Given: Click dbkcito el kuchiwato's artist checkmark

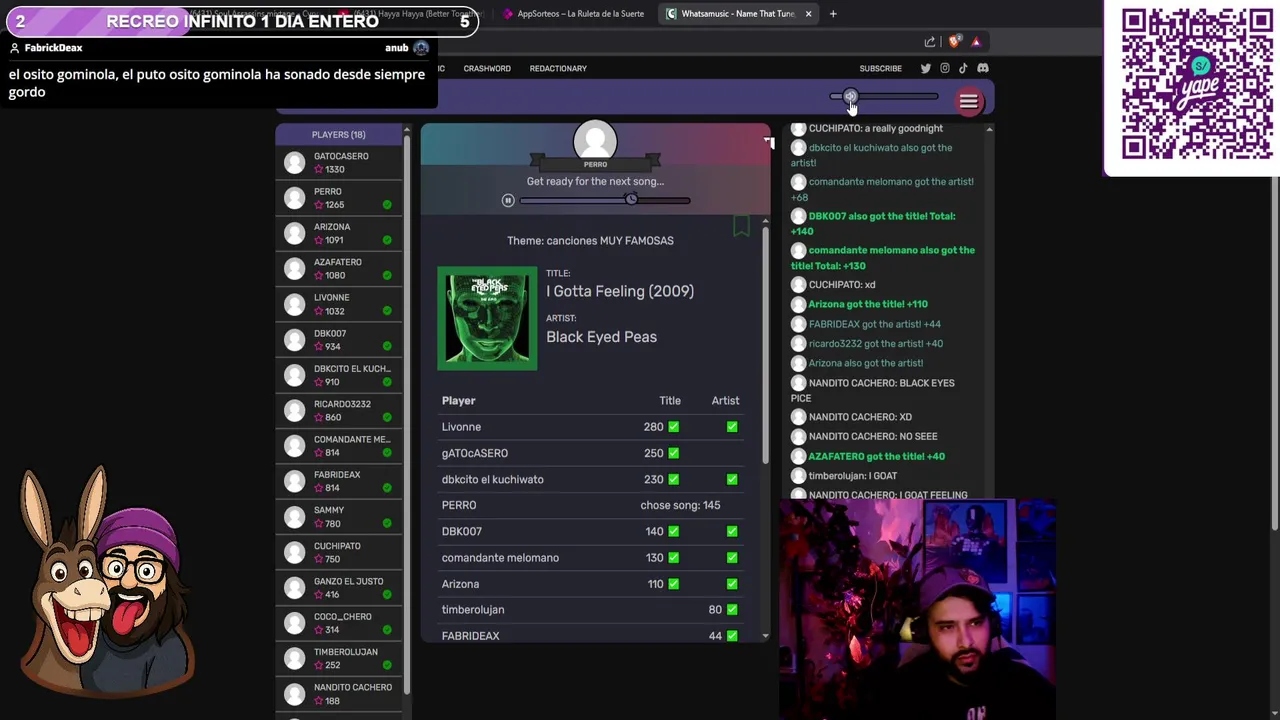Looking at the screenshot, I should (732, 479).
